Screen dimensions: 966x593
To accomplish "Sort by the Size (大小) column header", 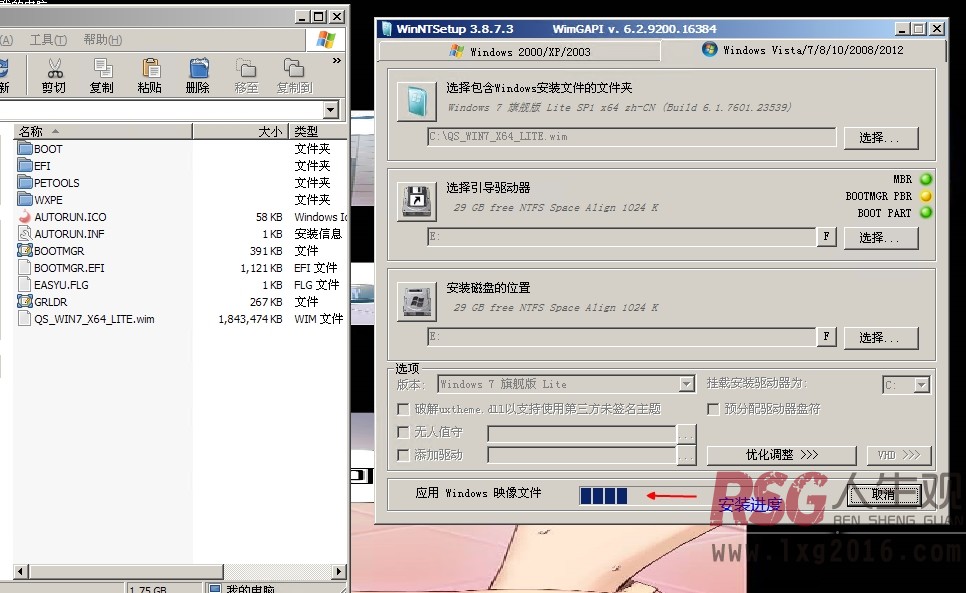I will coord(240,131).
